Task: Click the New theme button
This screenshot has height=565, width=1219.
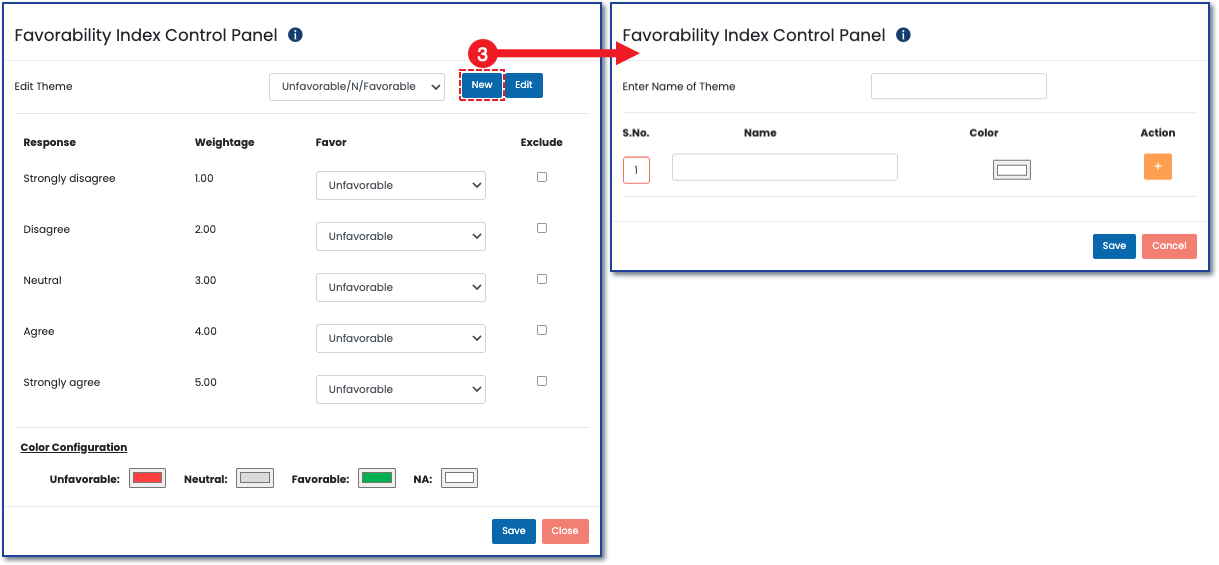Action: (x=482, y=85)
